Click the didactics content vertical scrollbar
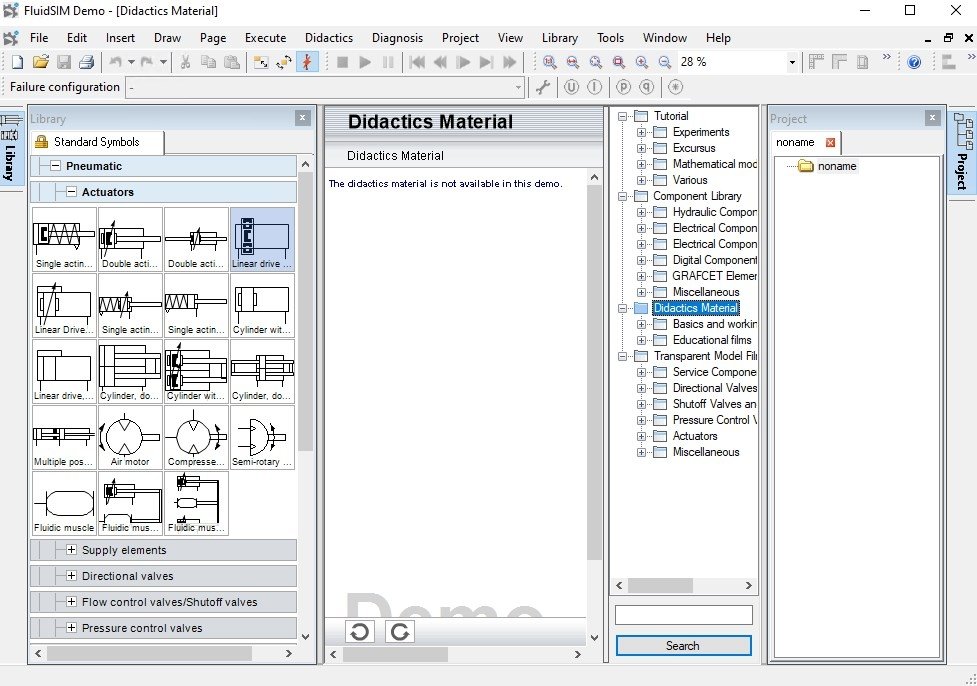977x686 pixels. (594, 373)
